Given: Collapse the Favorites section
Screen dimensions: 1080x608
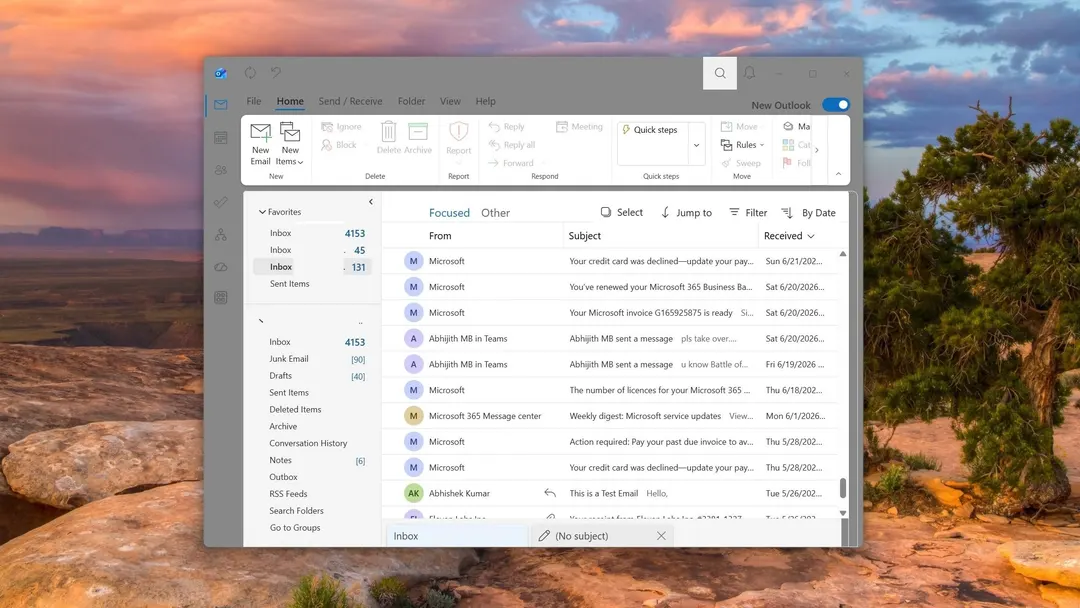Looking at the screenshot, I should pos(262,212).
